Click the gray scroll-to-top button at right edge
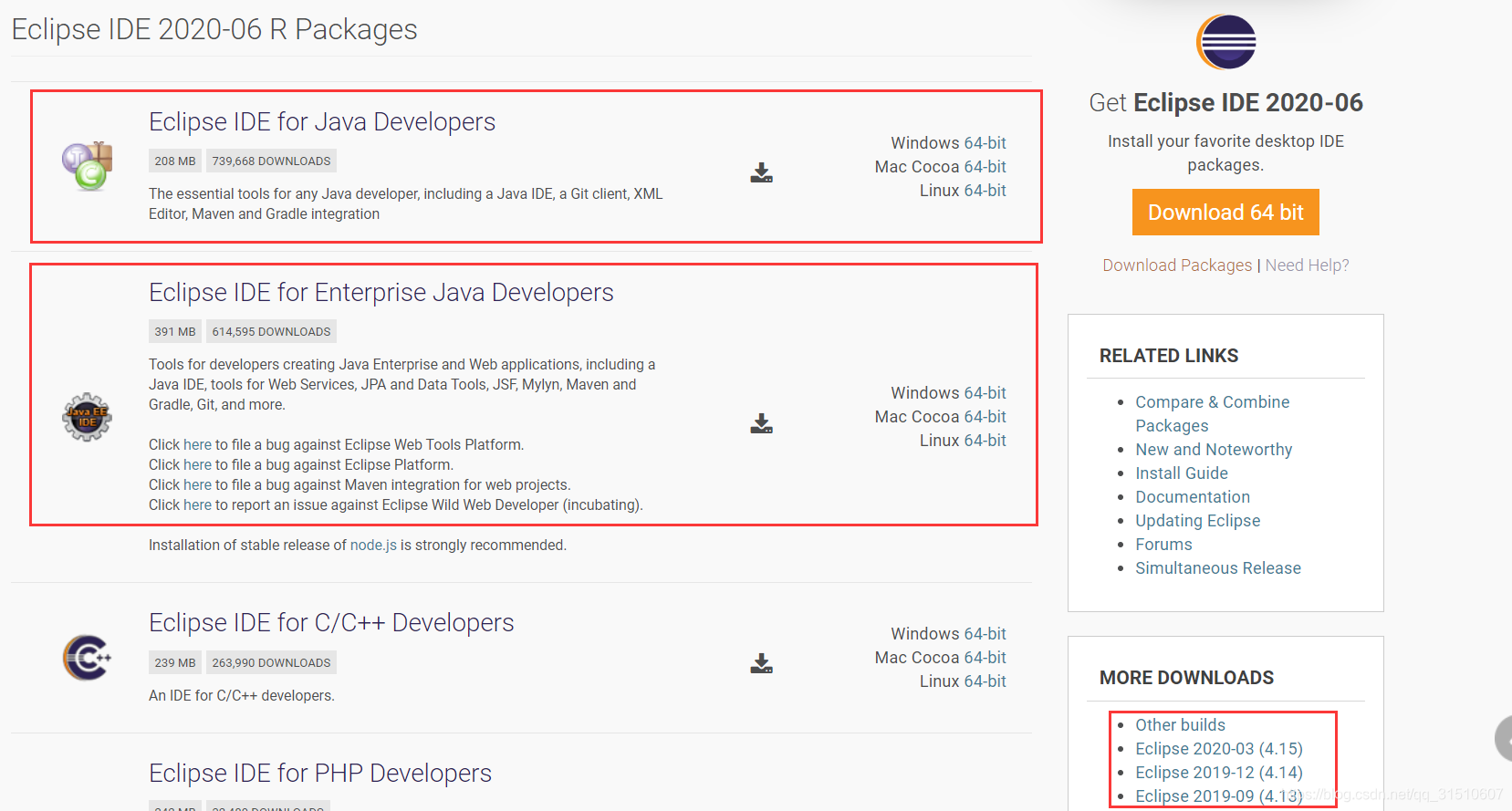 1504,739
